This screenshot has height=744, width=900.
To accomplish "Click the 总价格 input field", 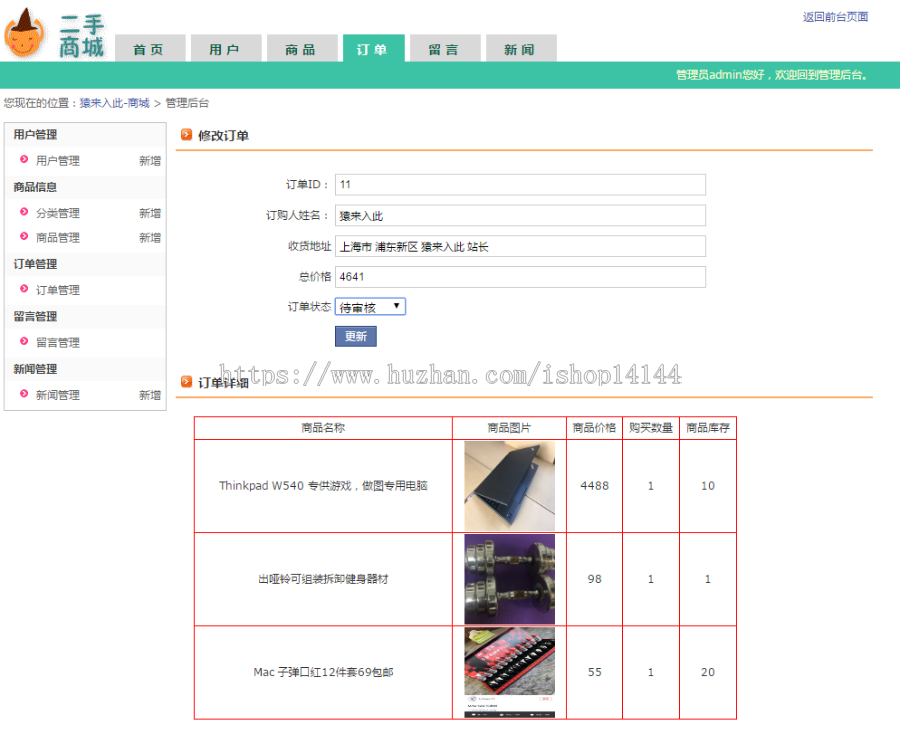I will click(520, 277).
